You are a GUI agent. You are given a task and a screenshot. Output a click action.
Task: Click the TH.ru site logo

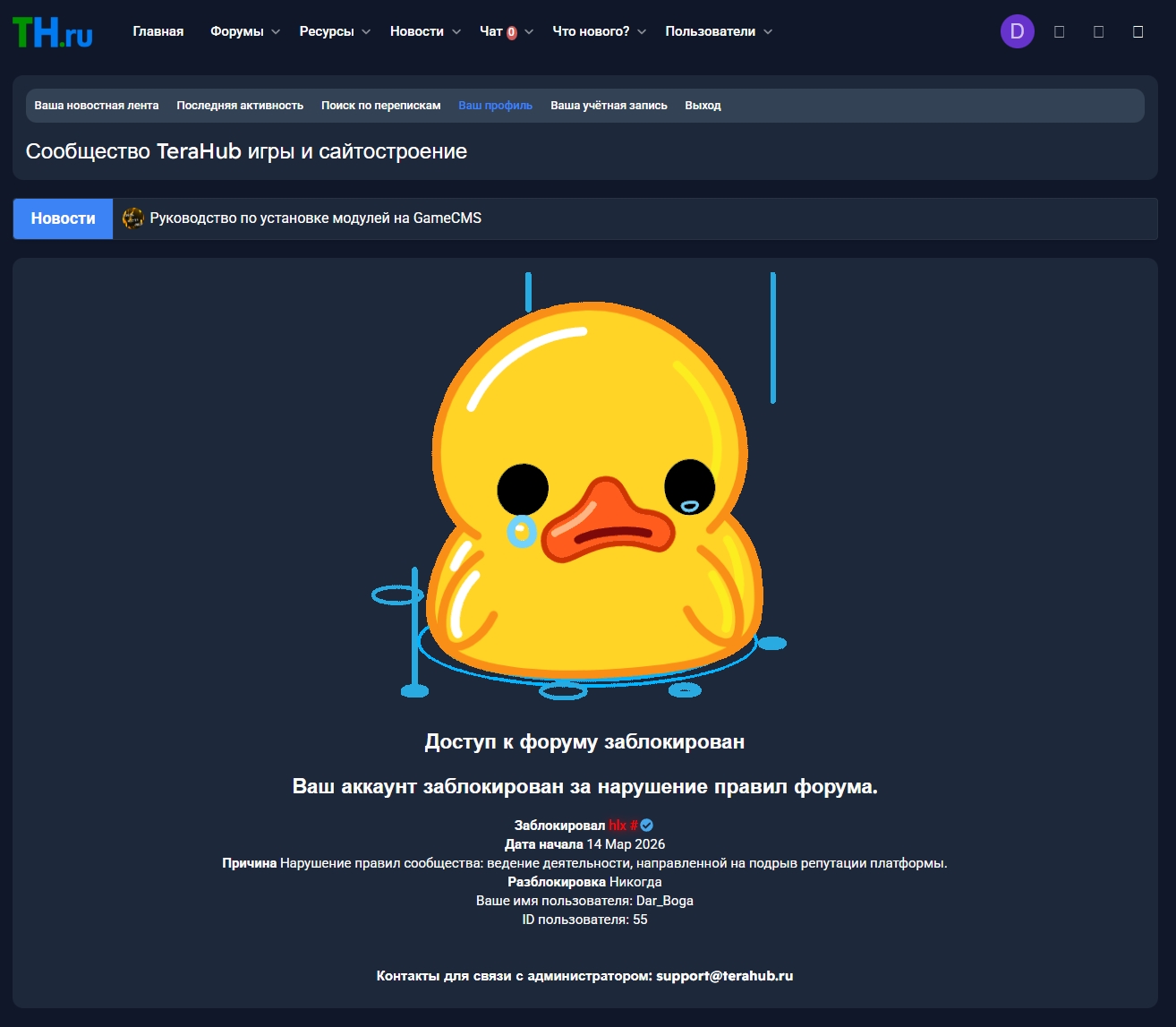52,31
